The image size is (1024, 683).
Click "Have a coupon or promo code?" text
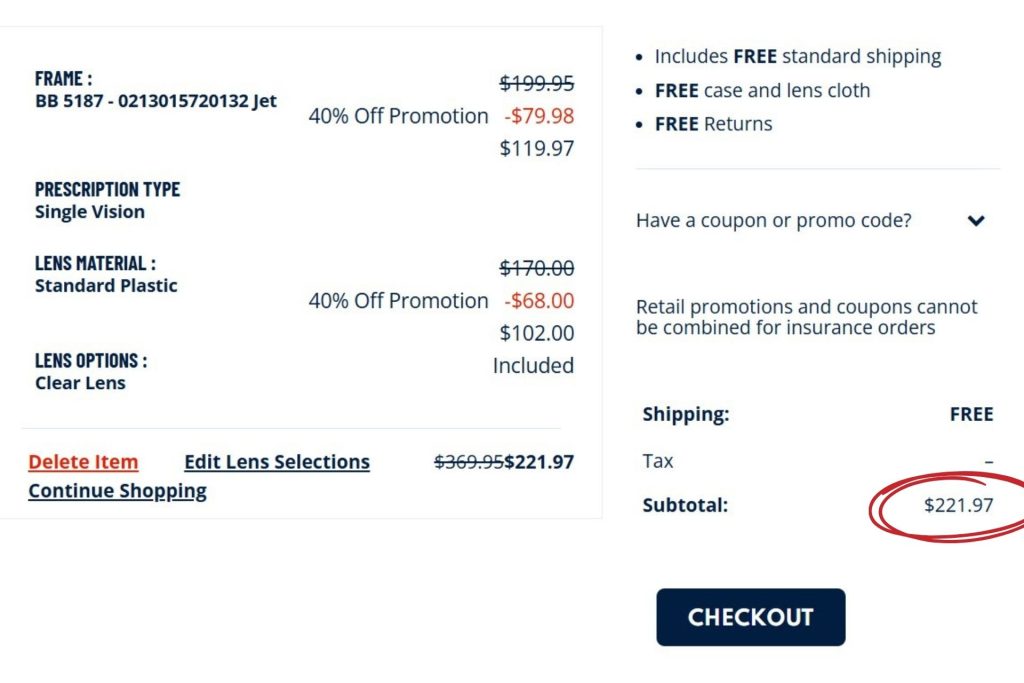click(773, 220)
